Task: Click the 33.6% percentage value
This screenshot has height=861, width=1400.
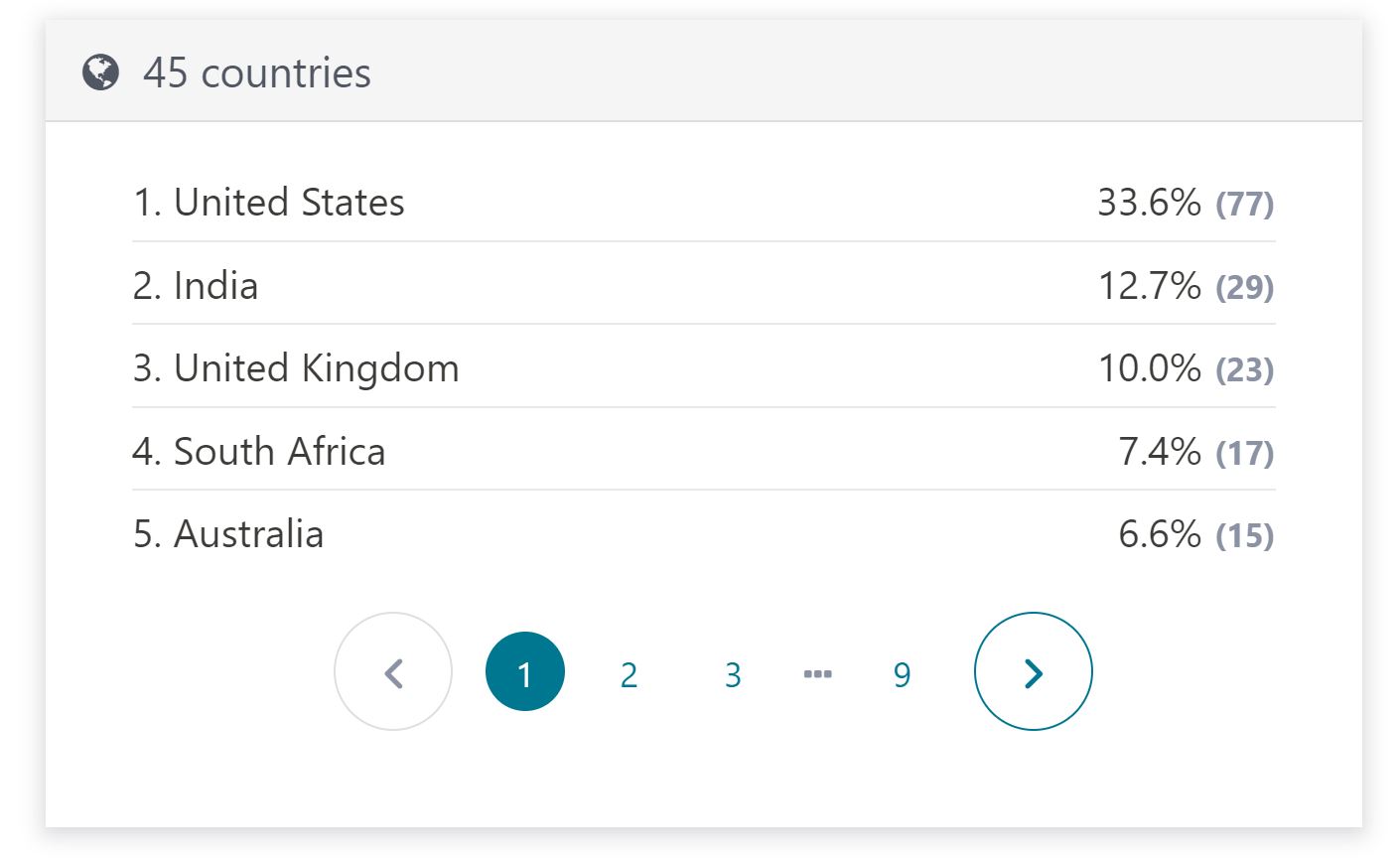Action: [1150, 203]
